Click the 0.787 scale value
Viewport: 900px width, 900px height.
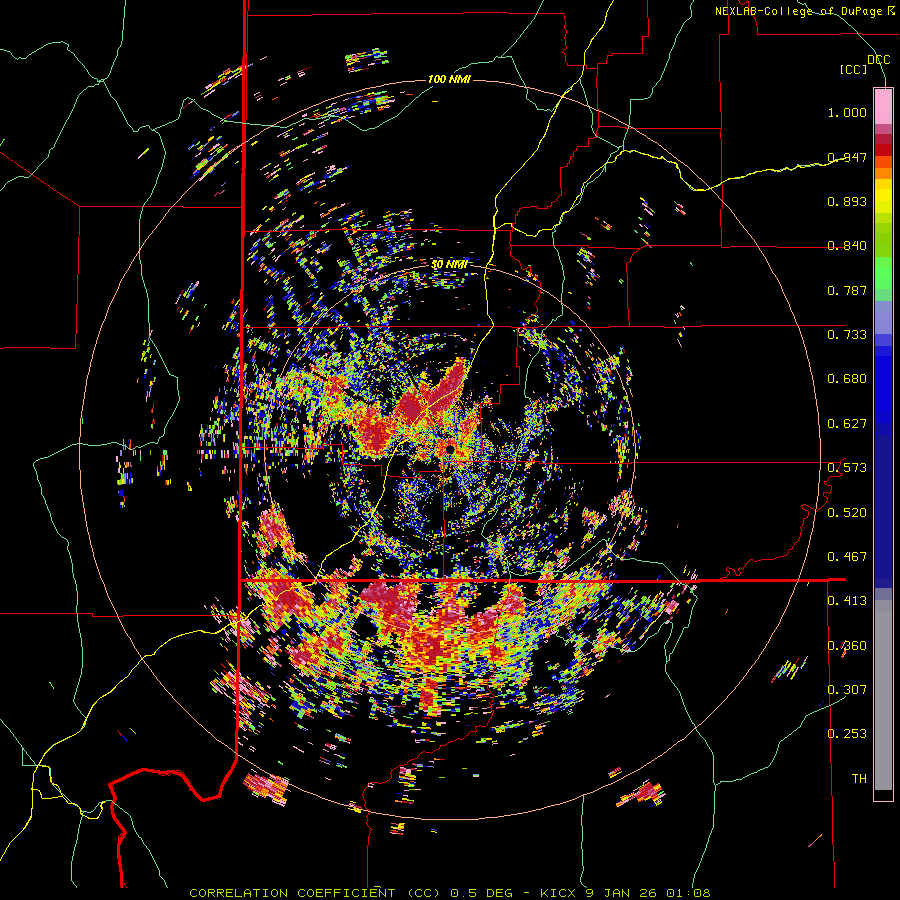point(847,290)
